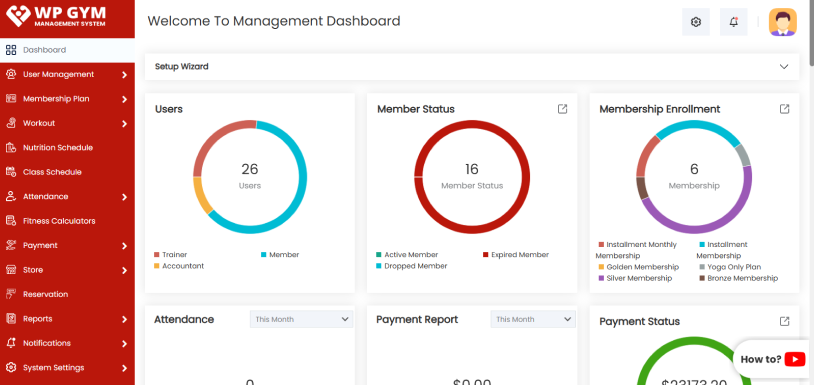Open Nutrition Schedule menu item
The height and width of the screenshot is (385, 814).
tap(67, 148)
